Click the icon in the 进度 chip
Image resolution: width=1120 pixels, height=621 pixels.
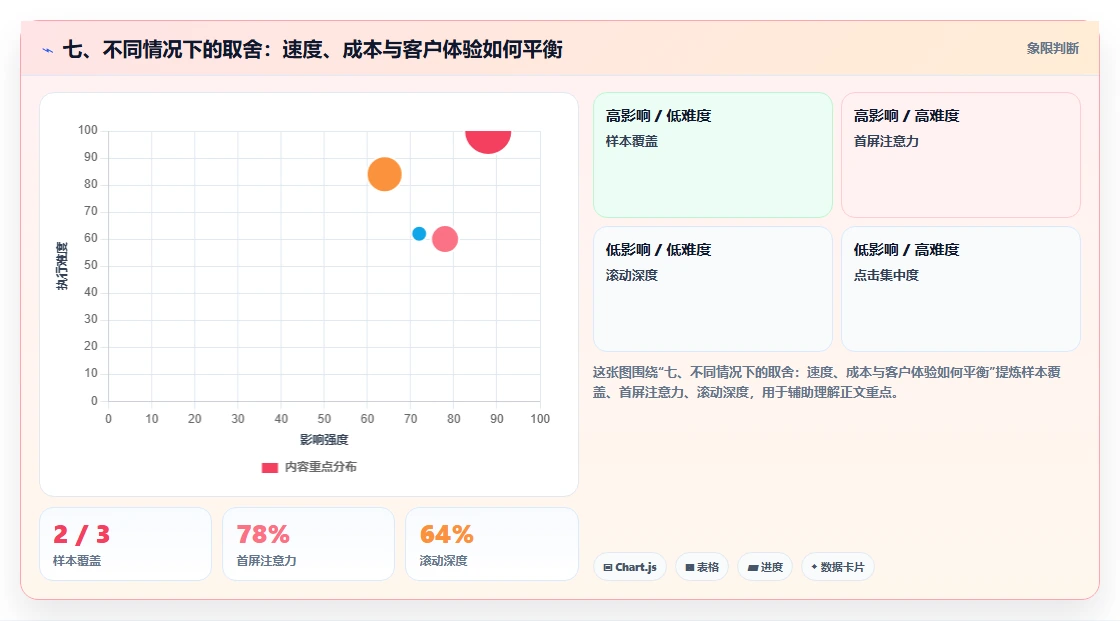[753, 567]
